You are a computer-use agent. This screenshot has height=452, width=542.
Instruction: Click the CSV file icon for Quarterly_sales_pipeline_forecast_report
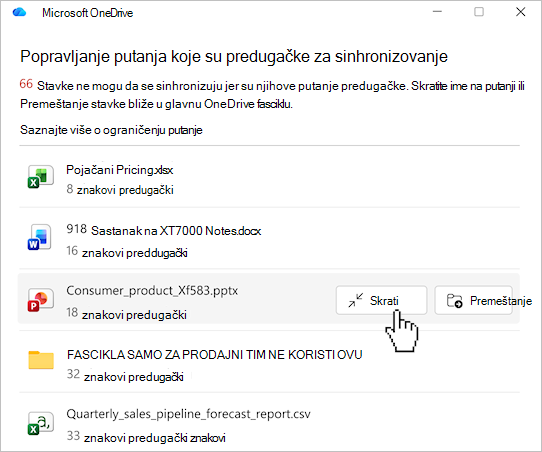click(x=40, y=423)
